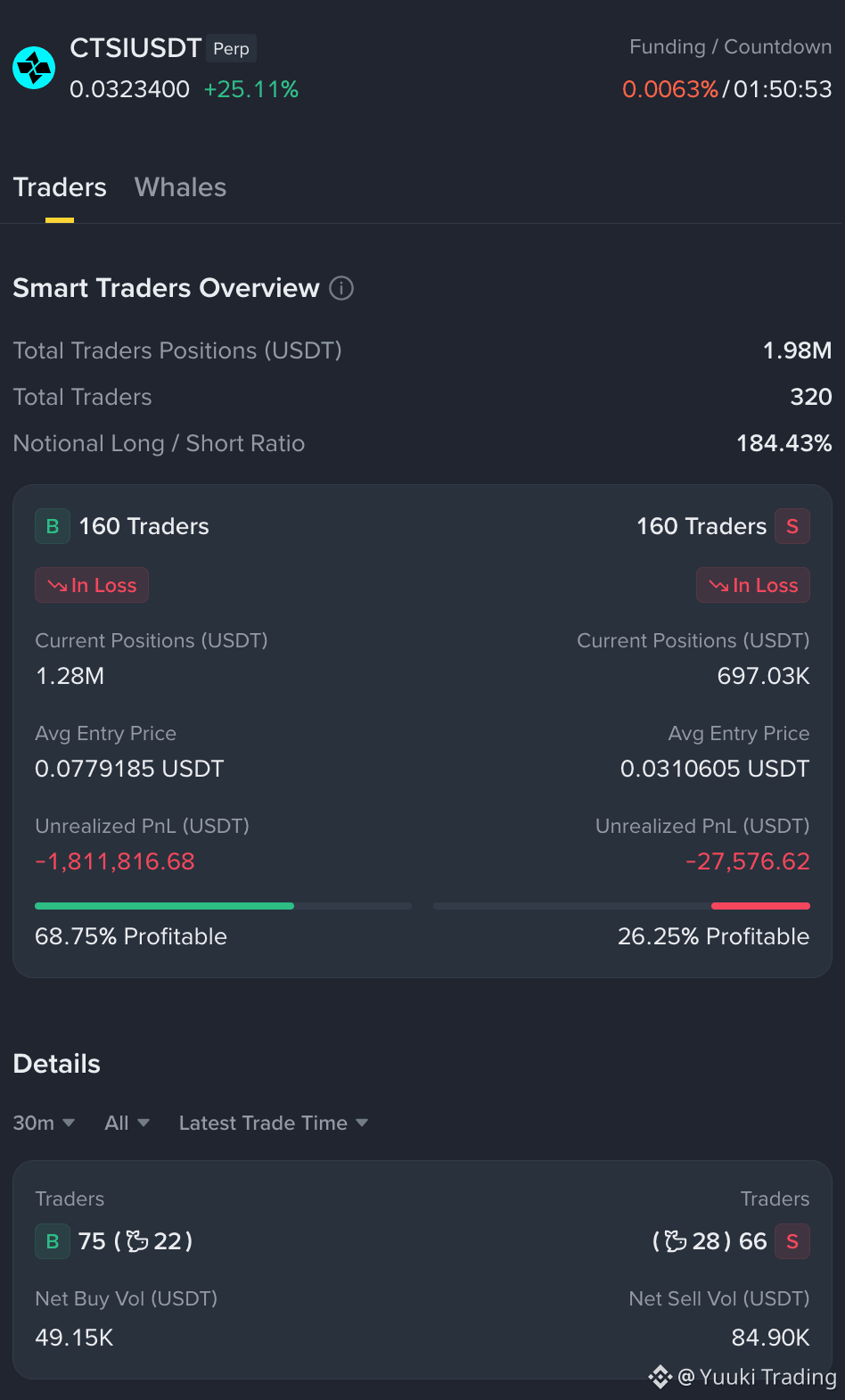Click the whale icon next to 22
Screen dimensions: 845x1400
coord(137,1241)
